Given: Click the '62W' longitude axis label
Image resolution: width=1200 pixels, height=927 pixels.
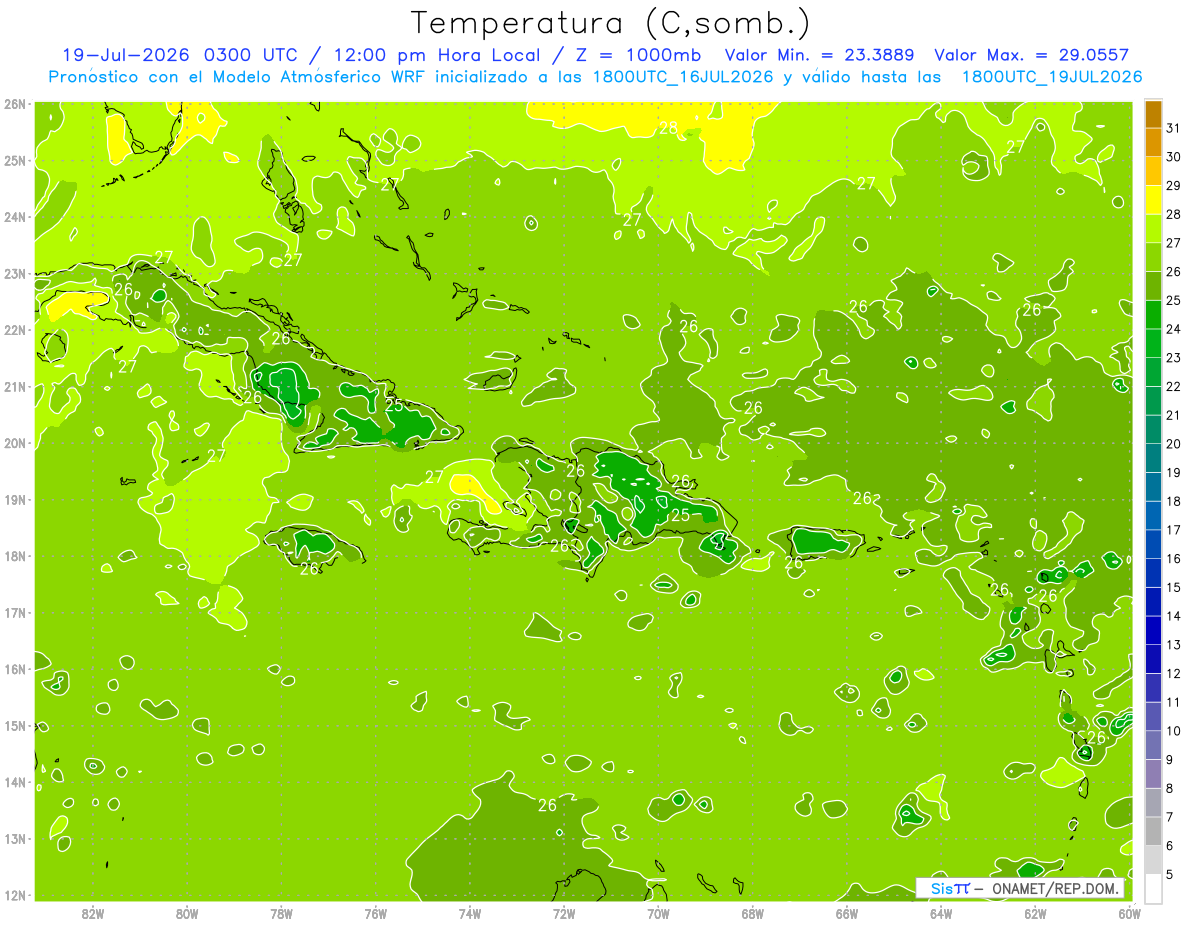Looking at the screenshot, I should pyautogui.click(x=1036, y=913).
